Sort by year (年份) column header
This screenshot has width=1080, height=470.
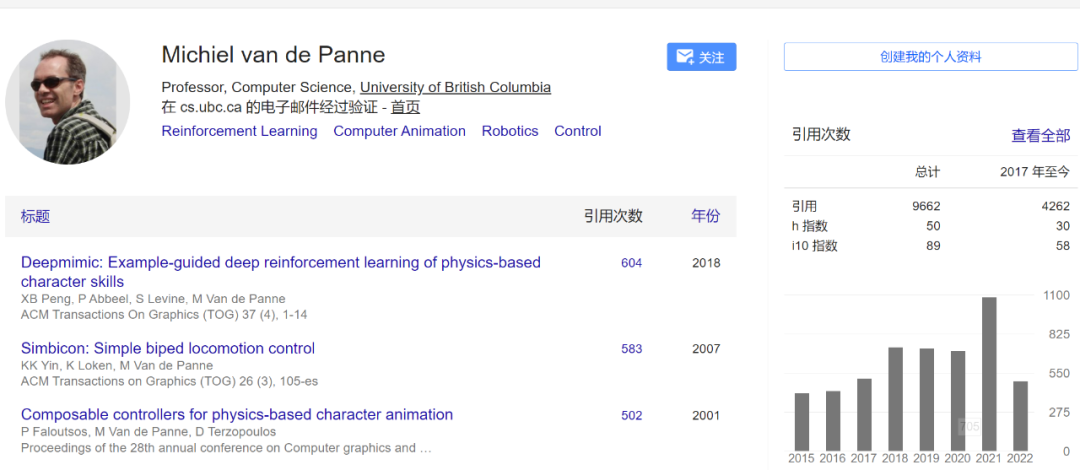tap(705, 216)
